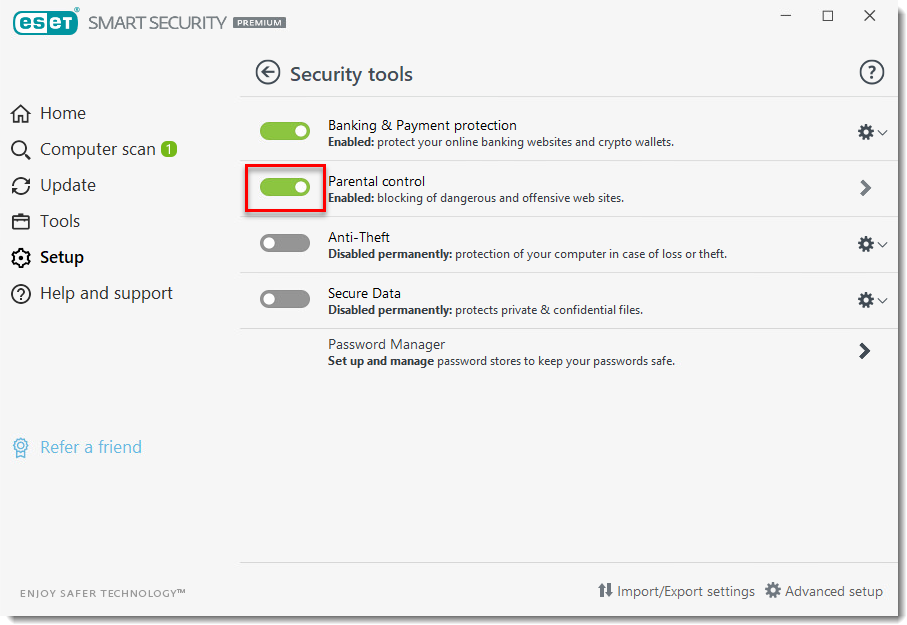907x625 pixels.
Task: Click the Tools briefcase icon
Action: pyautogui.click(x=20, y=222)
